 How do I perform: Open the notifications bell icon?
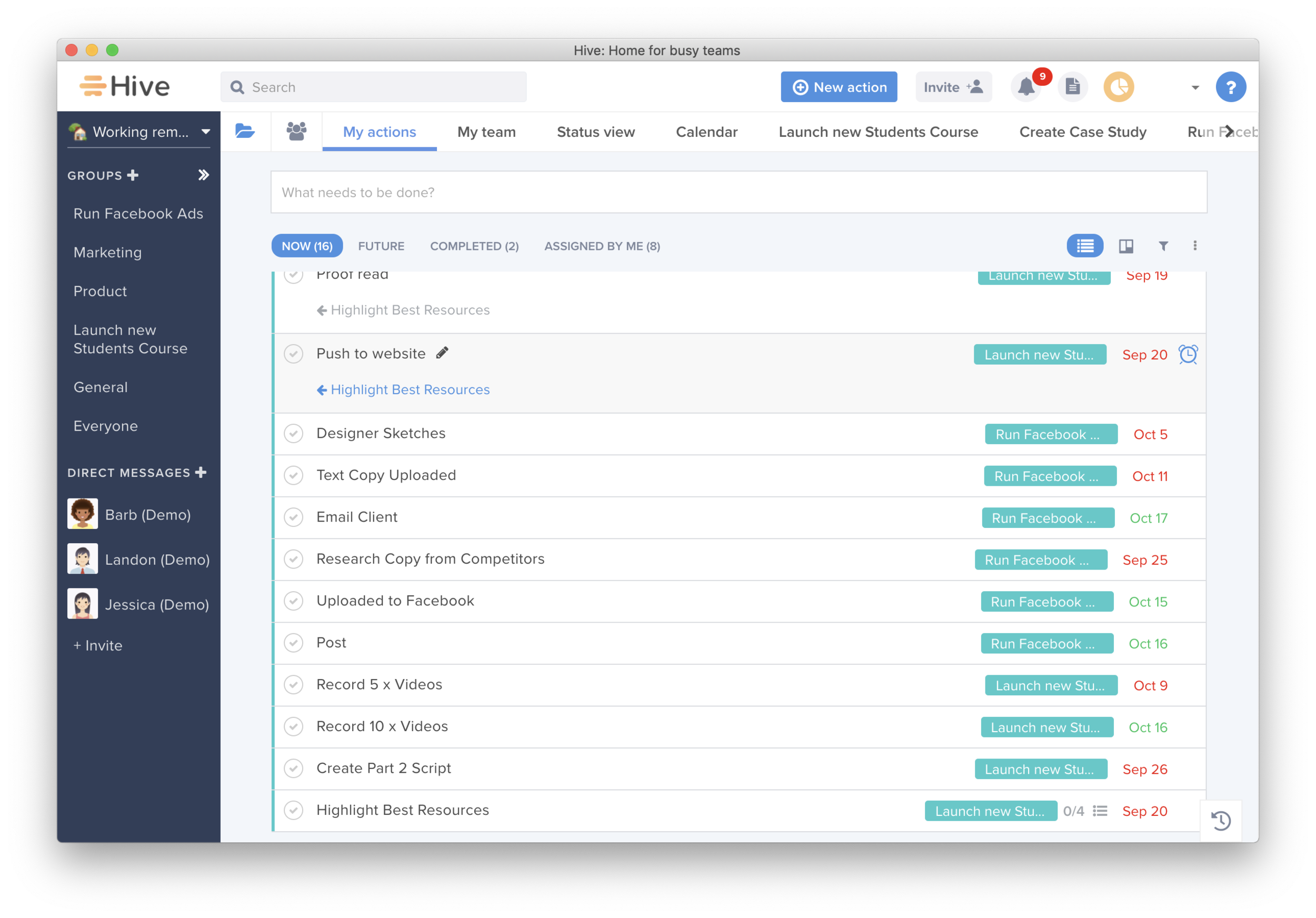pos(1026,87)
